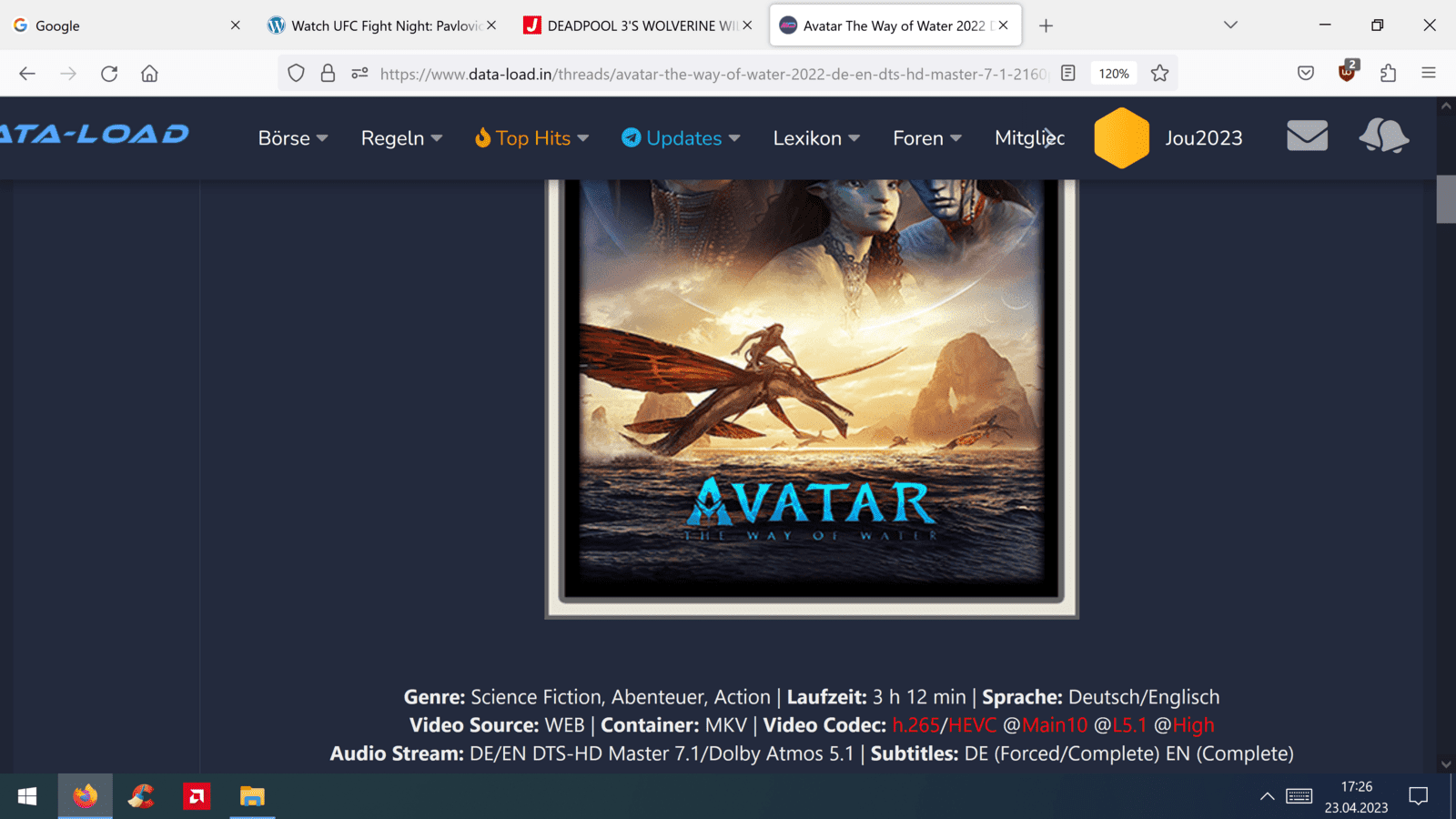
Task: Open the touch keyboard icon
Action: pos(1299,796)
